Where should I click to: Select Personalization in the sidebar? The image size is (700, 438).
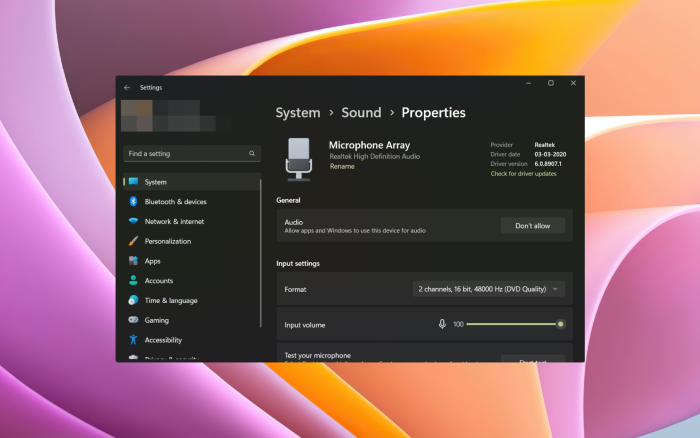(x=192, y=241)
